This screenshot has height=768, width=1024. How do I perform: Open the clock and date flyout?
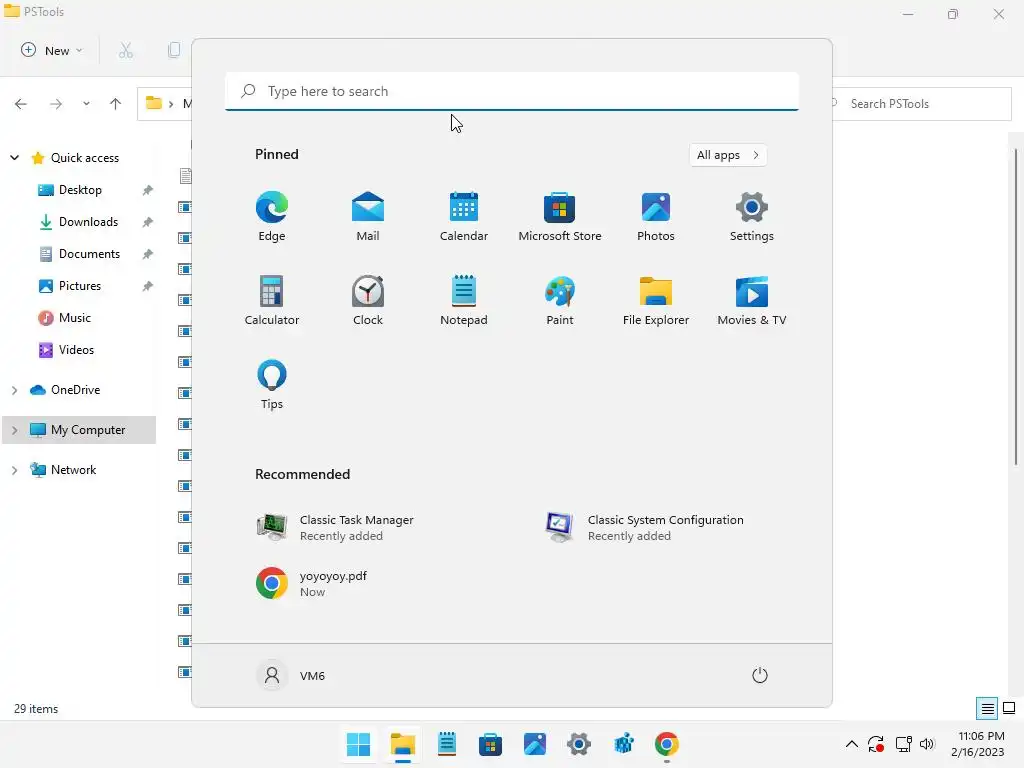point(978,744)
